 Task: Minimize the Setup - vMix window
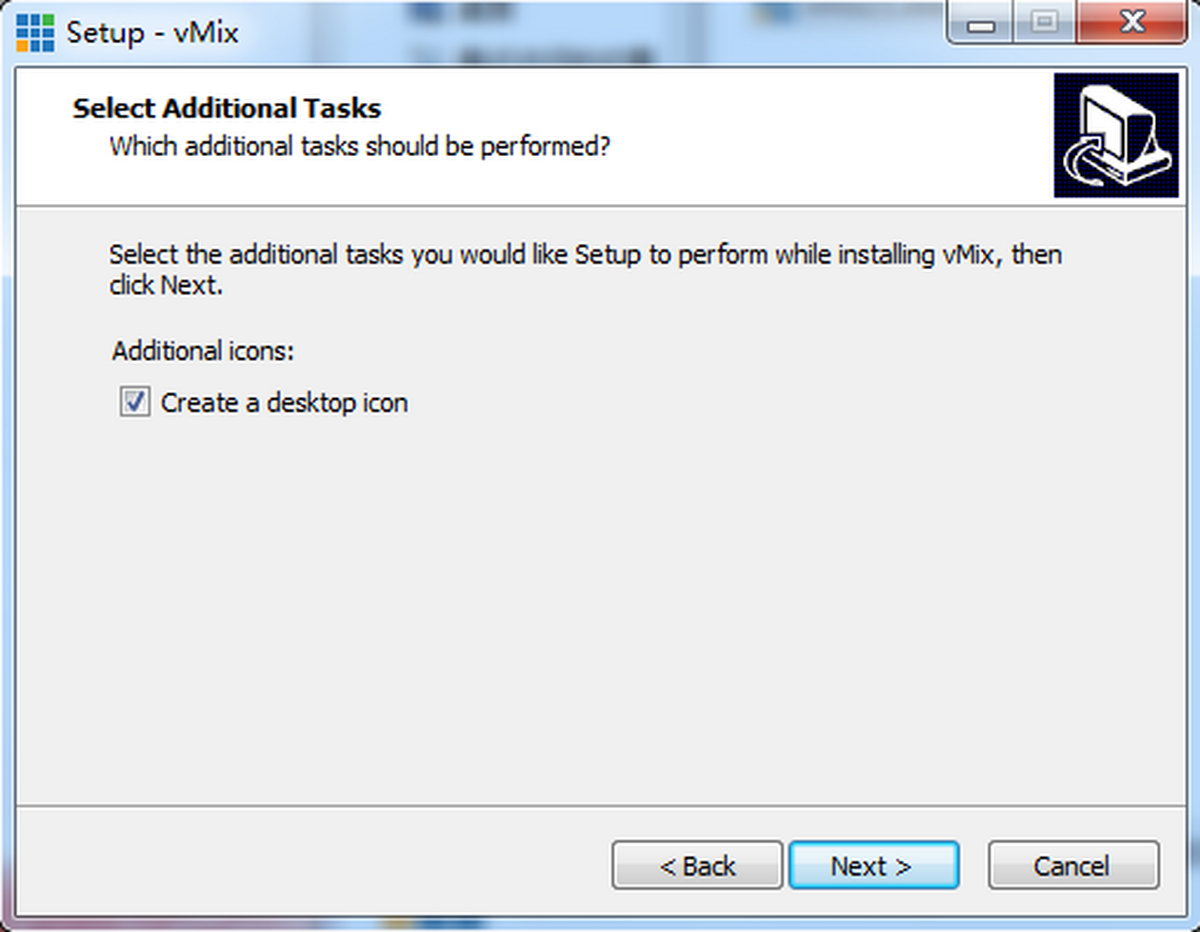(980, 23)
